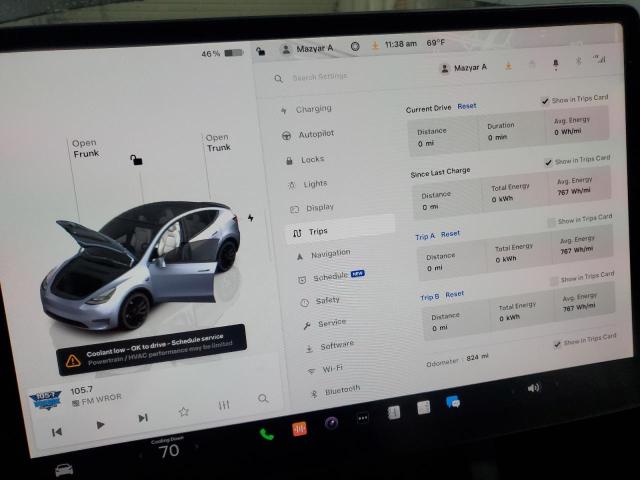Reset the Current Drive stats
Screen dimensions: 640x480
coord(467,106)
